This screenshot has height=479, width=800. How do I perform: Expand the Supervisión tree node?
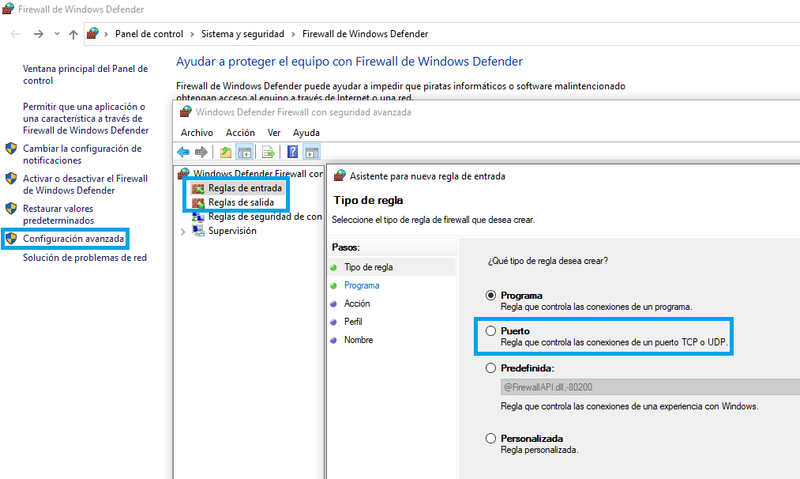coord(183,232)
